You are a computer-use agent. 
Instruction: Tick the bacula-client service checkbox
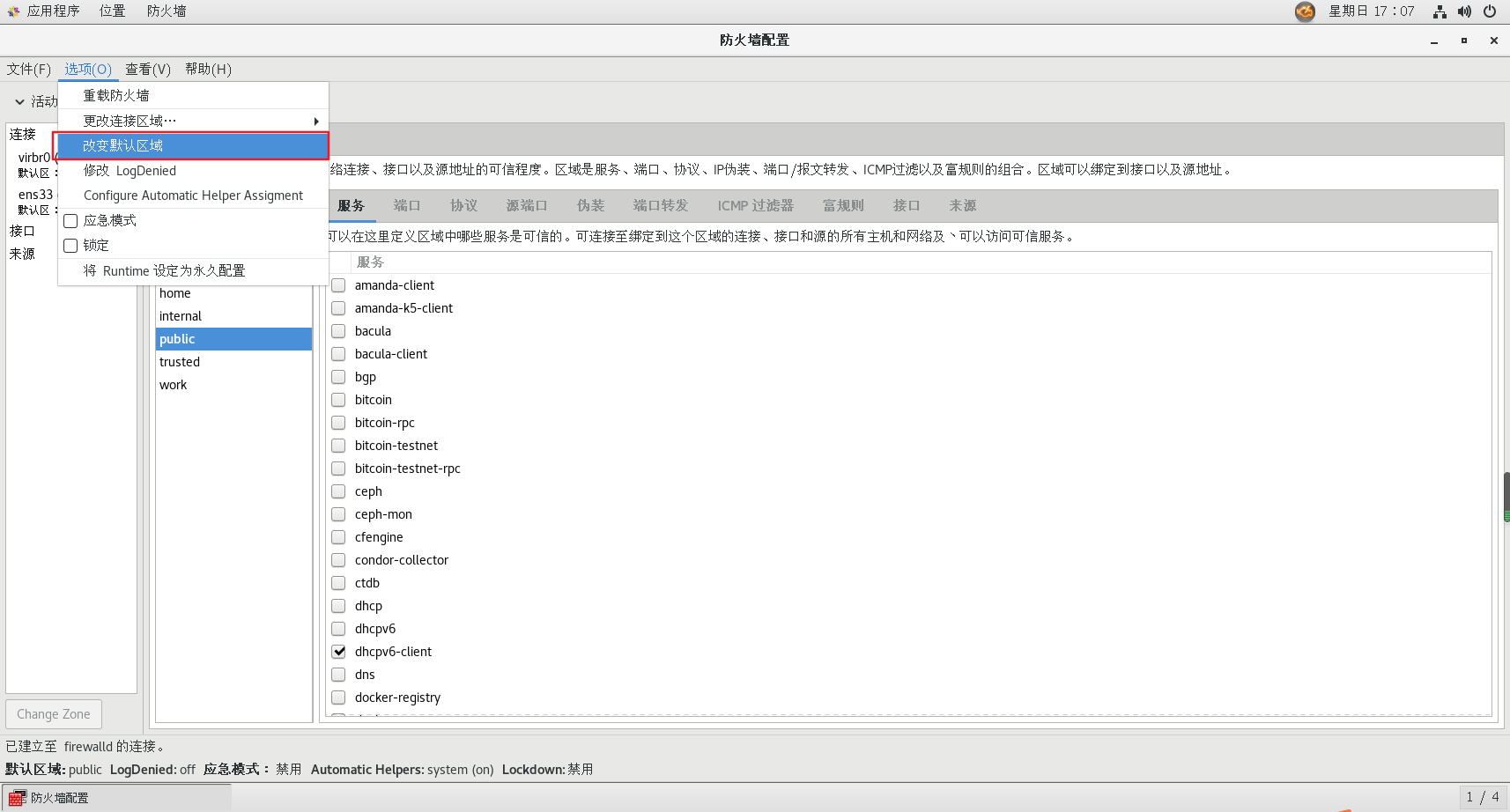point(338,354)
